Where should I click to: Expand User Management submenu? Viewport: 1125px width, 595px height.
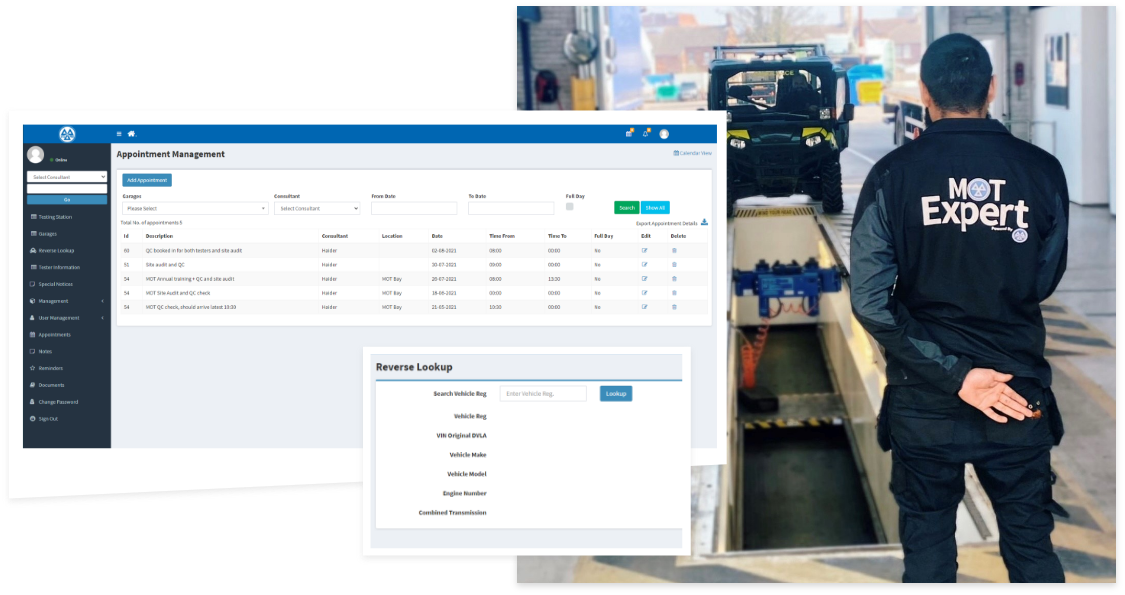click(67, 318)
